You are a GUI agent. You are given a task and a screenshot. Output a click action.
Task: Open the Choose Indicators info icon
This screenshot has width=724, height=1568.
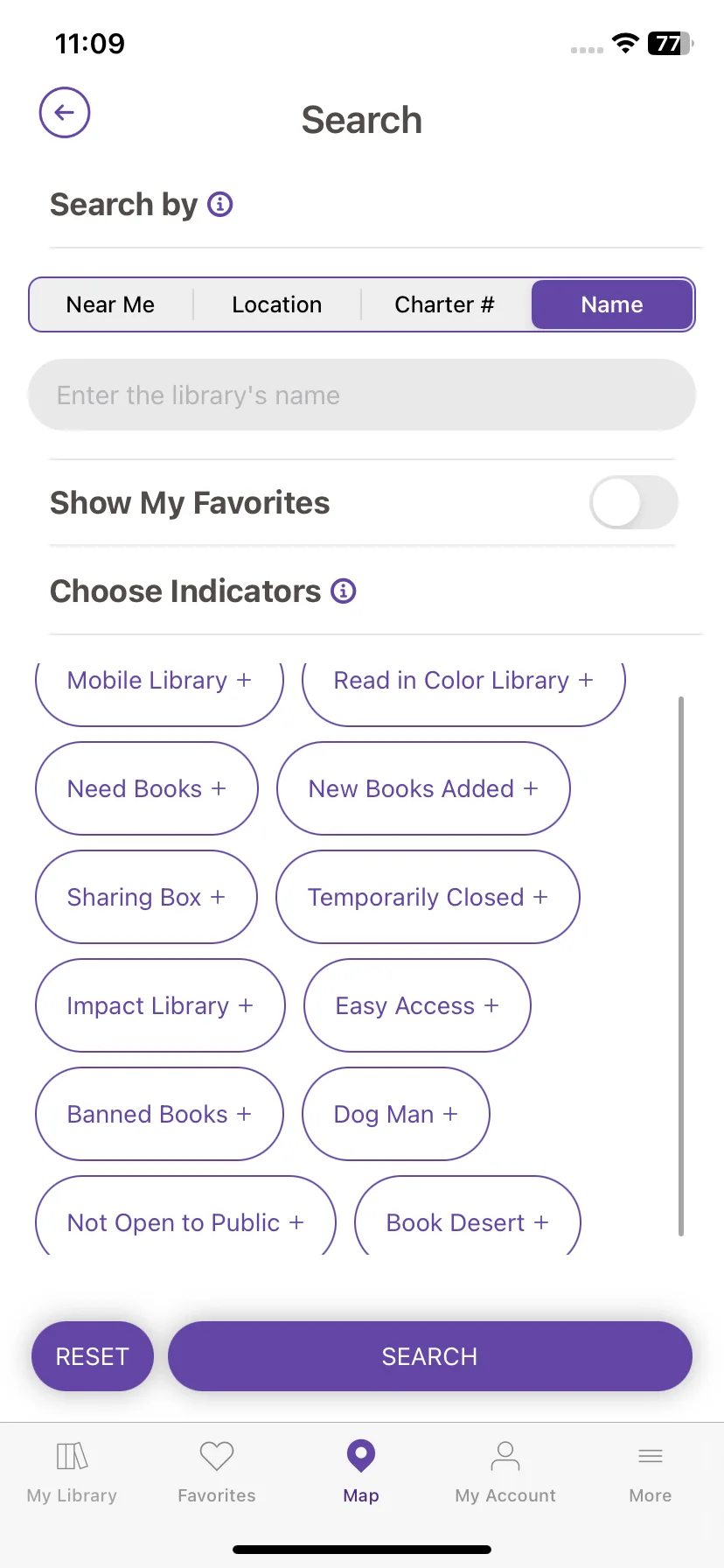click(344, 591)
